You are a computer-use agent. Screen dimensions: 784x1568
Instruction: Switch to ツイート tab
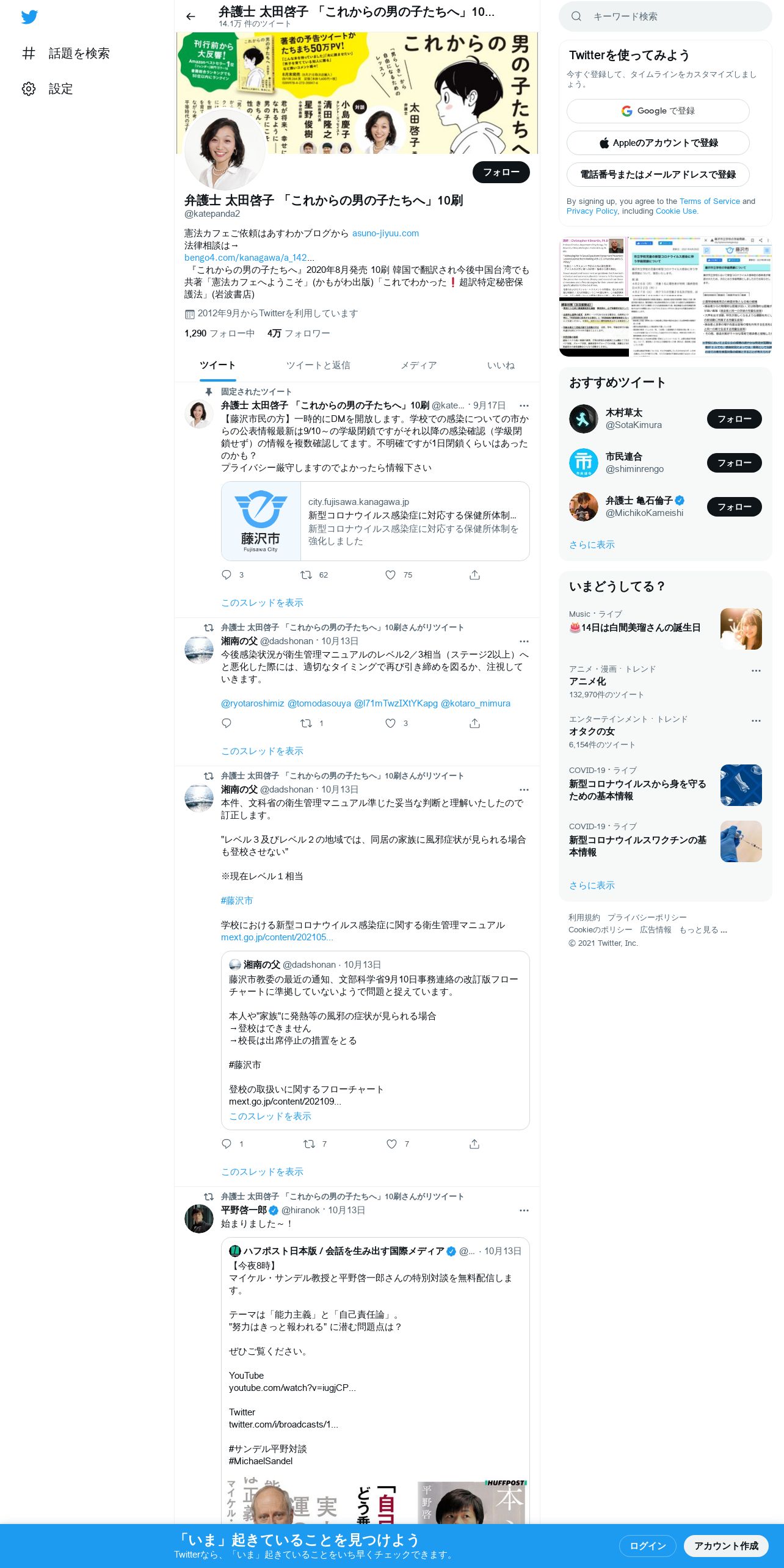[217, 365]
